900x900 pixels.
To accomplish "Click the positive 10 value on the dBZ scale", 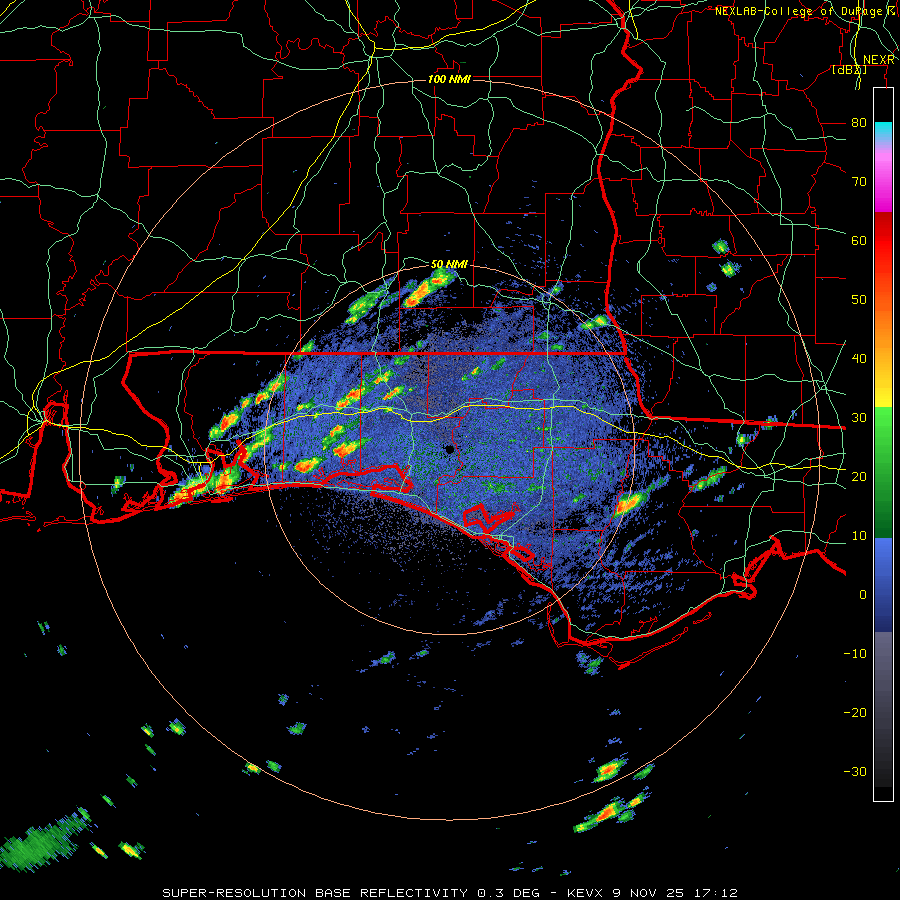I will pos(859,536).
